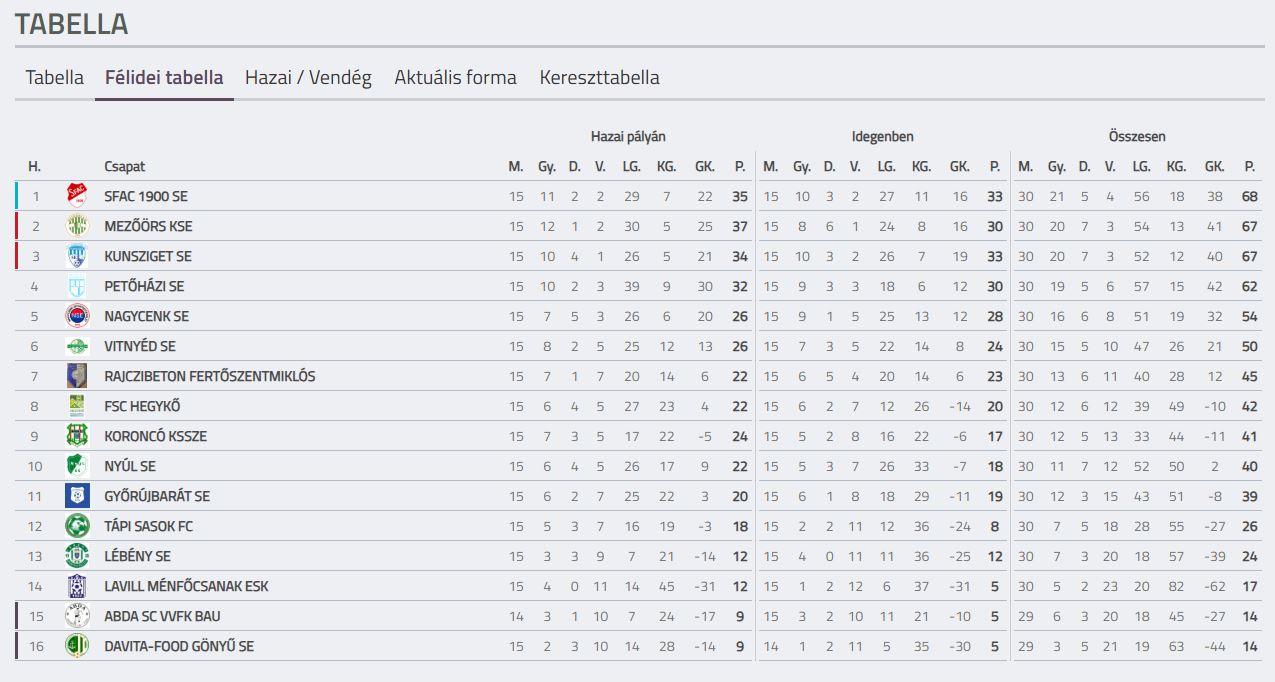Click the Mezőörs KSE team logo
Screen dimensions: 1275x682
[77, 226]
